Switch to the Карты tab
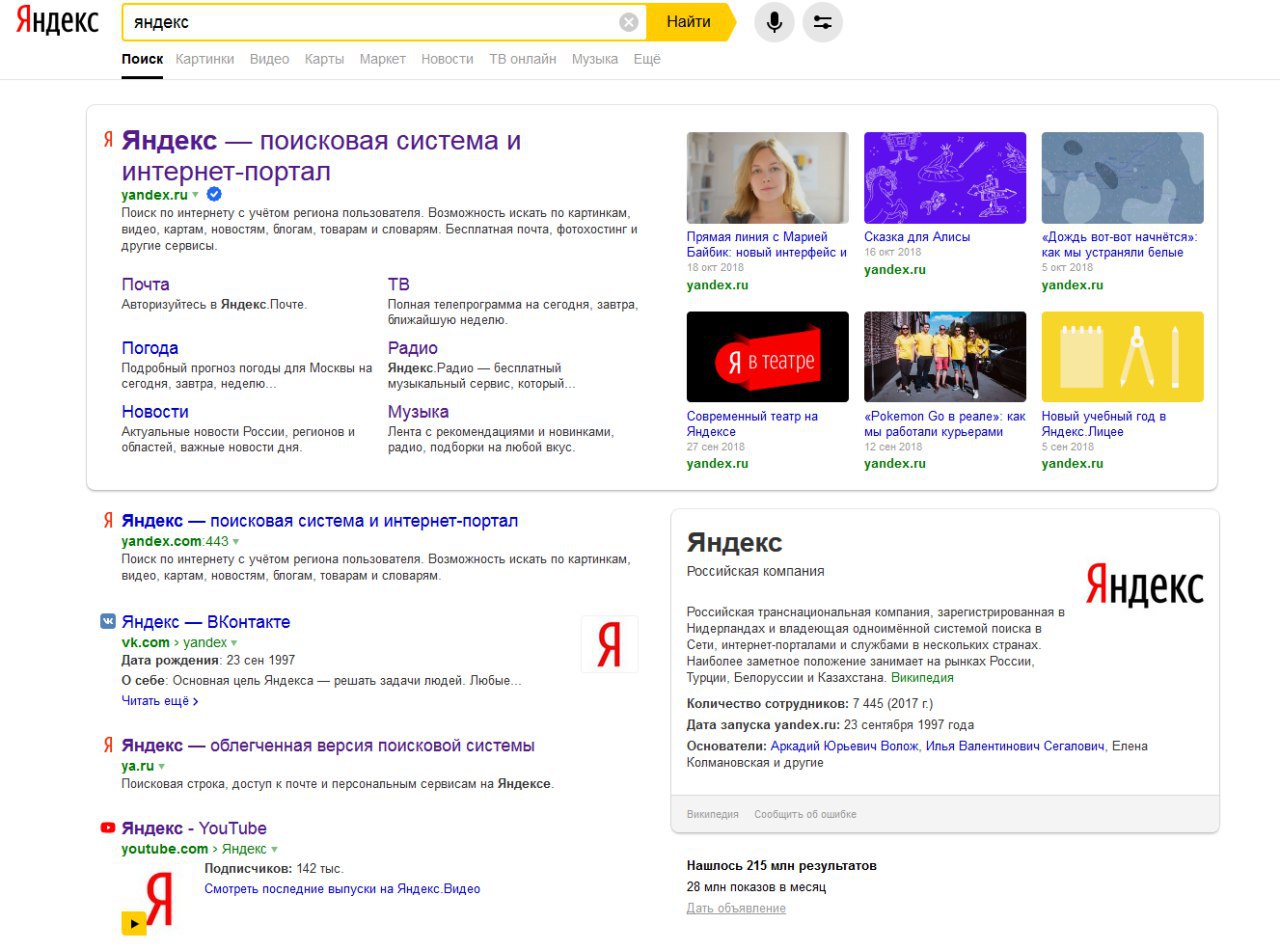The height and width of the screenshot is (950, 1280). pos(324,59)
